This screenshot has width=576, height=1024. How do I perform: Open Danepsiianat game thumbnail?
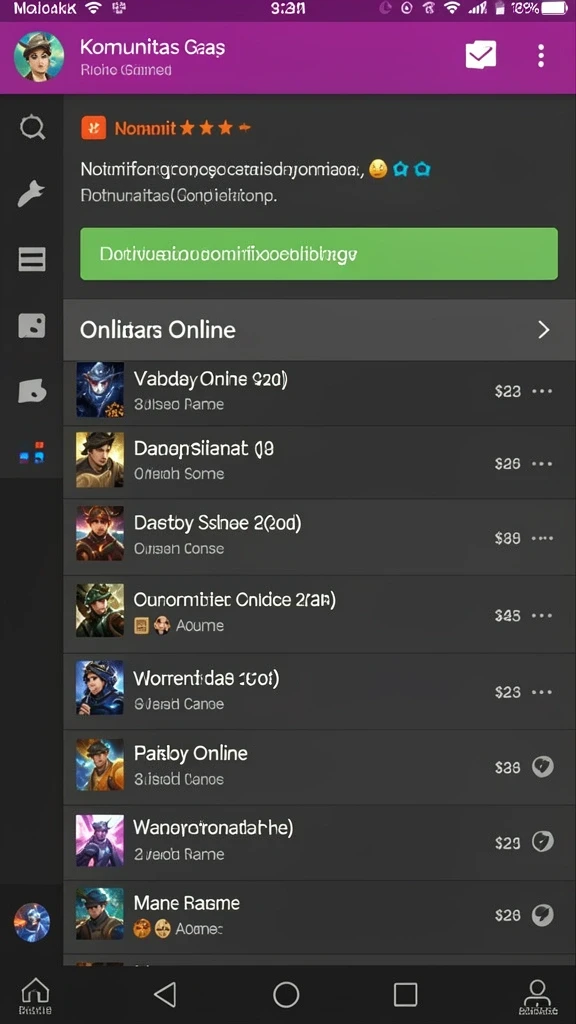tap(100, 460)
